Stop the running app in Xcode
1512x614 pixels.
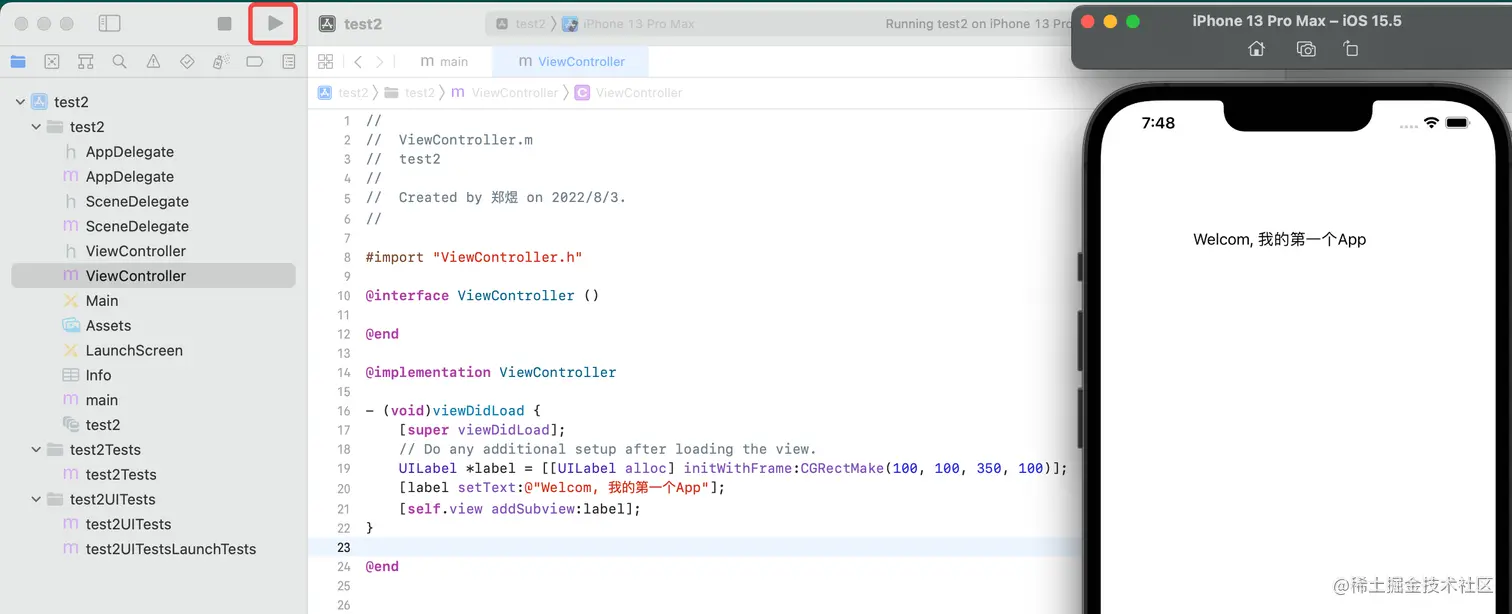tap(224, 23)
